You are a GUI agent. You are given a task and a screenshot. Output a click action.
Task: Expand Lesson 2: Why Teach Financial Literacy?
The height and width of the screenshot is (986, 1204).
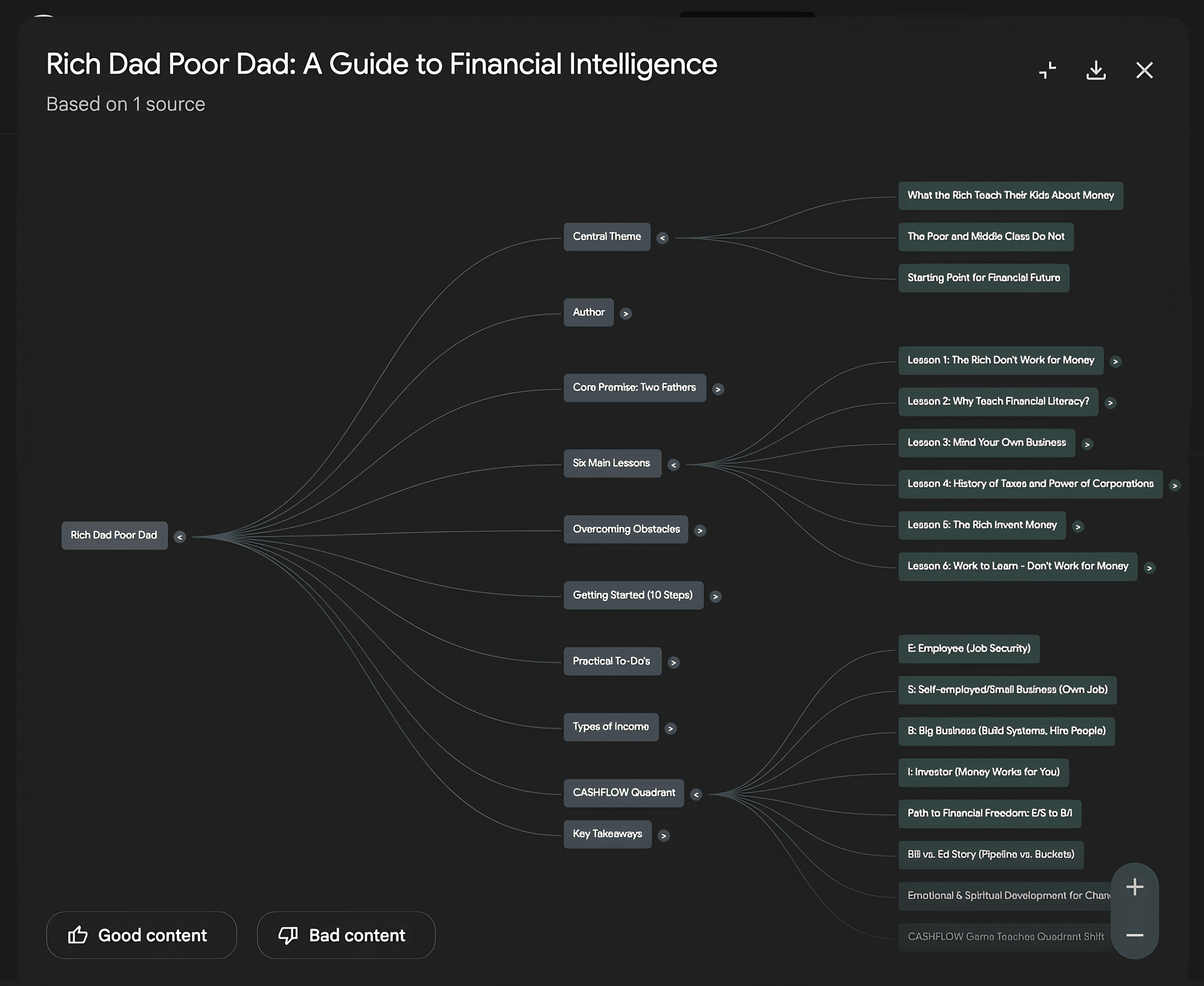pyautogui.click(x=1110, y=403)
